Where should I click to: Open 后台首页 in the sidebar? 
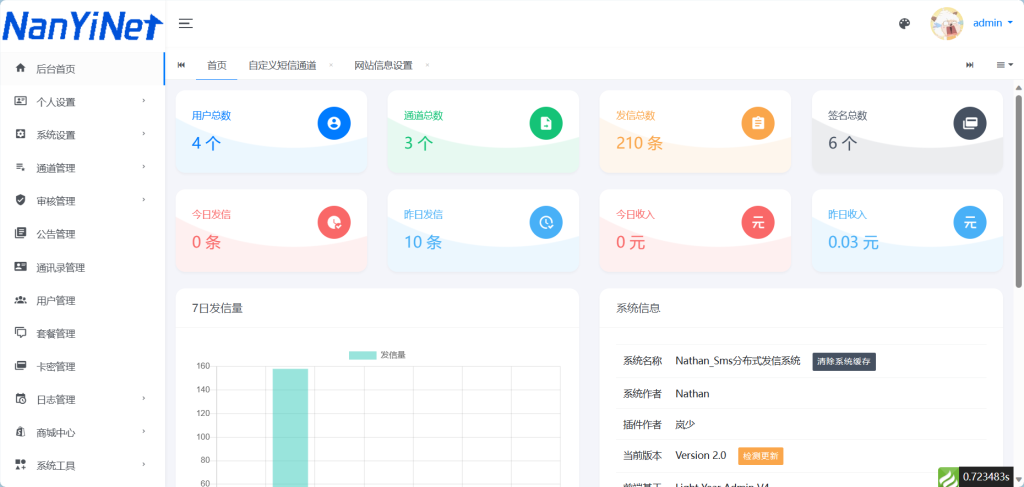click(x=82, y=69)
